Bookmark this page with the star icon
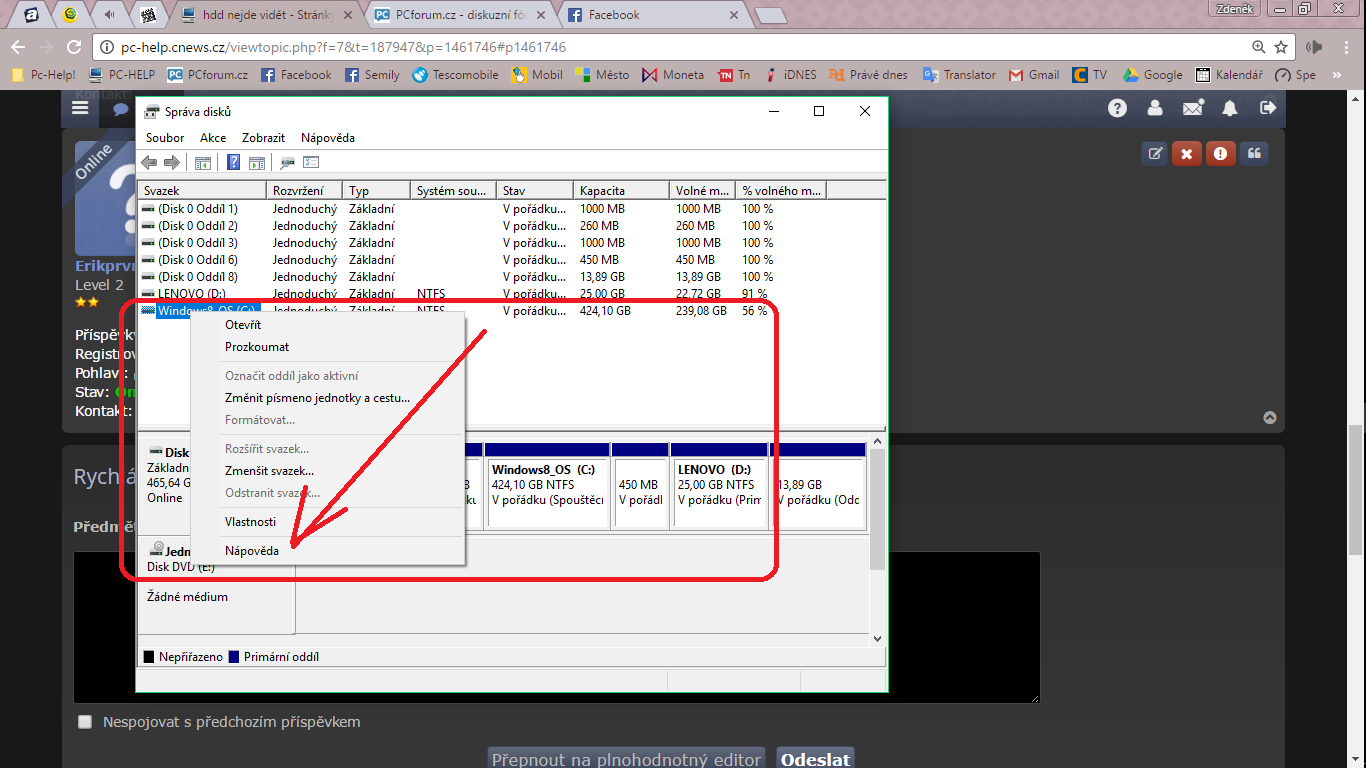 [x=1281, y=47]
